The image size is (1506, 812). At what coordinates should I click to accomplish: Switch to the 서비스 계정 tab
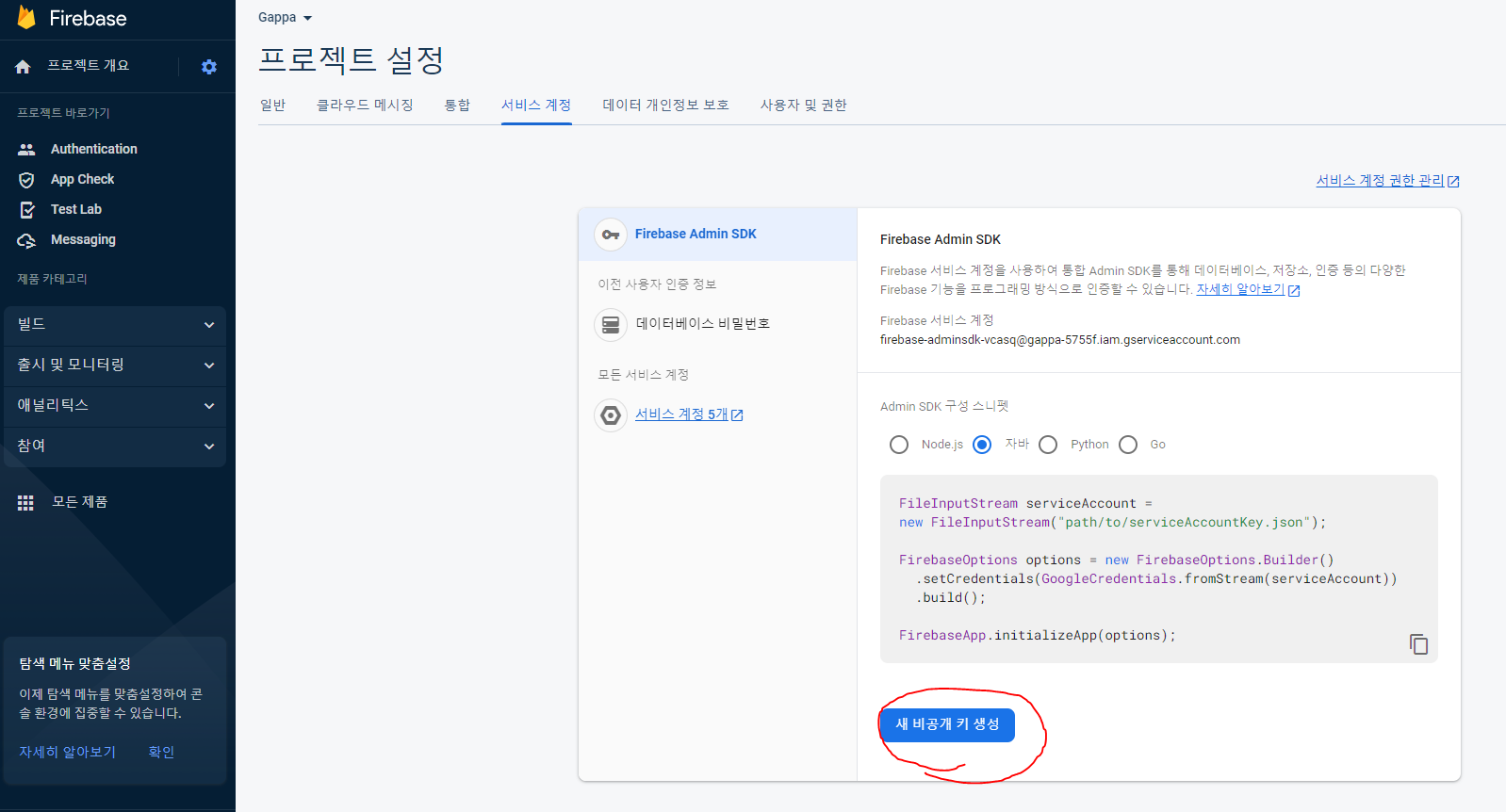pos(536,105)
